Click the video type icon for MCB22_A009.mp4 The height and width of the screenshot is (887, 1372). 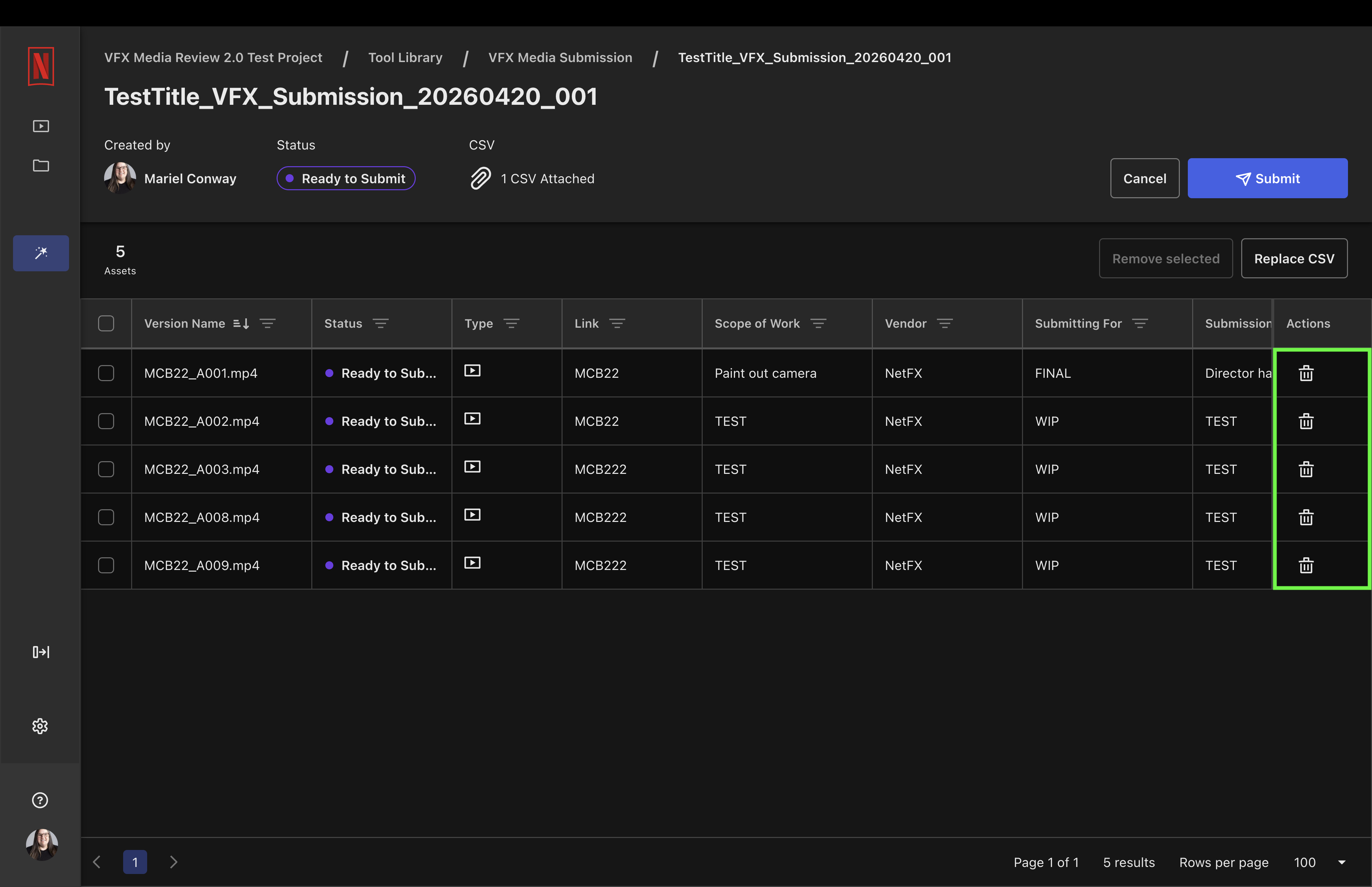pos(473,563)
